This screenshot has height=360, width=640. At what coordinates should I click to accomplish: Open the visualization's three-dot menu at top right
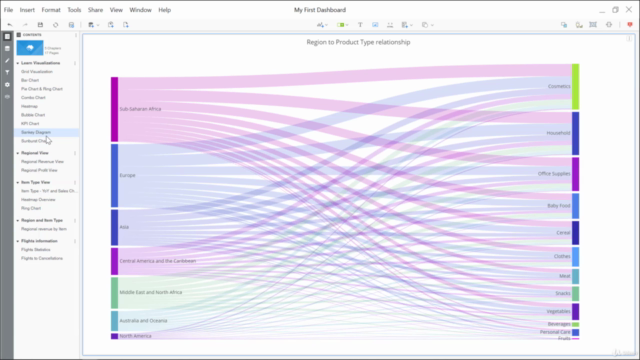point(629,39)
